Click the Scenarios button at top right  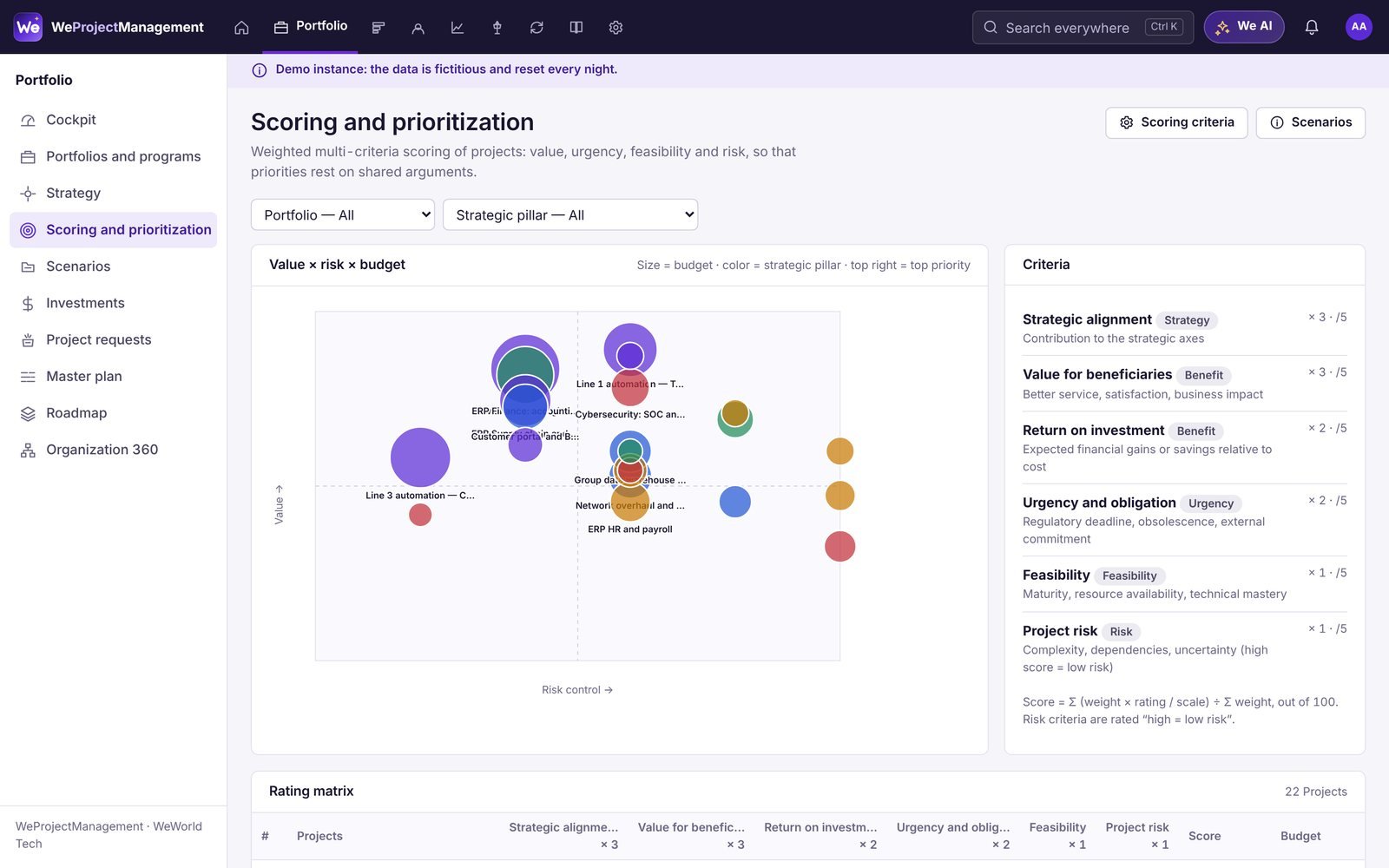click(1310, 122)
